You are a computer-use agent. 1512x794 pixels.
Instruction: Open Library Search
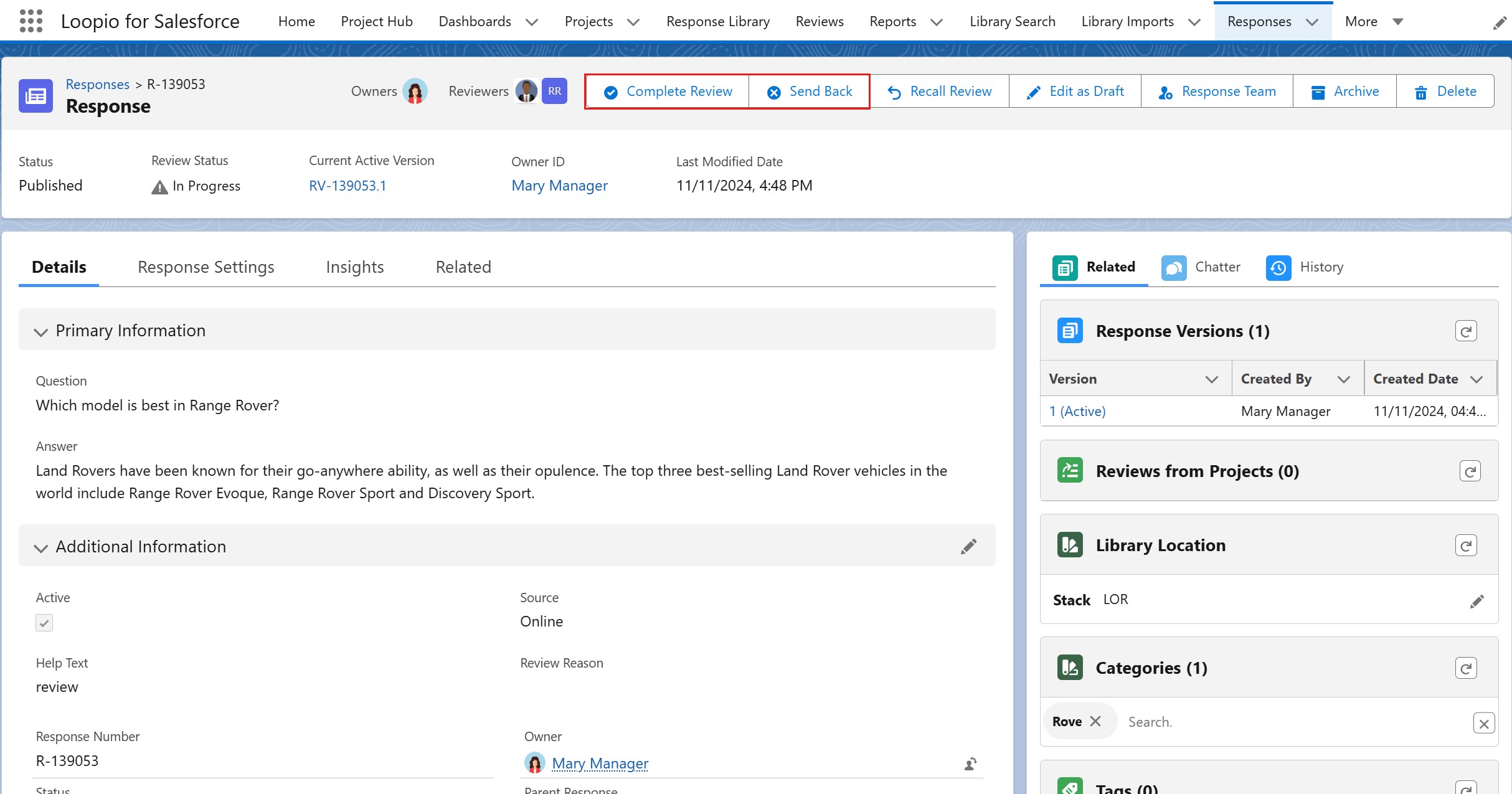(1013, 21)
